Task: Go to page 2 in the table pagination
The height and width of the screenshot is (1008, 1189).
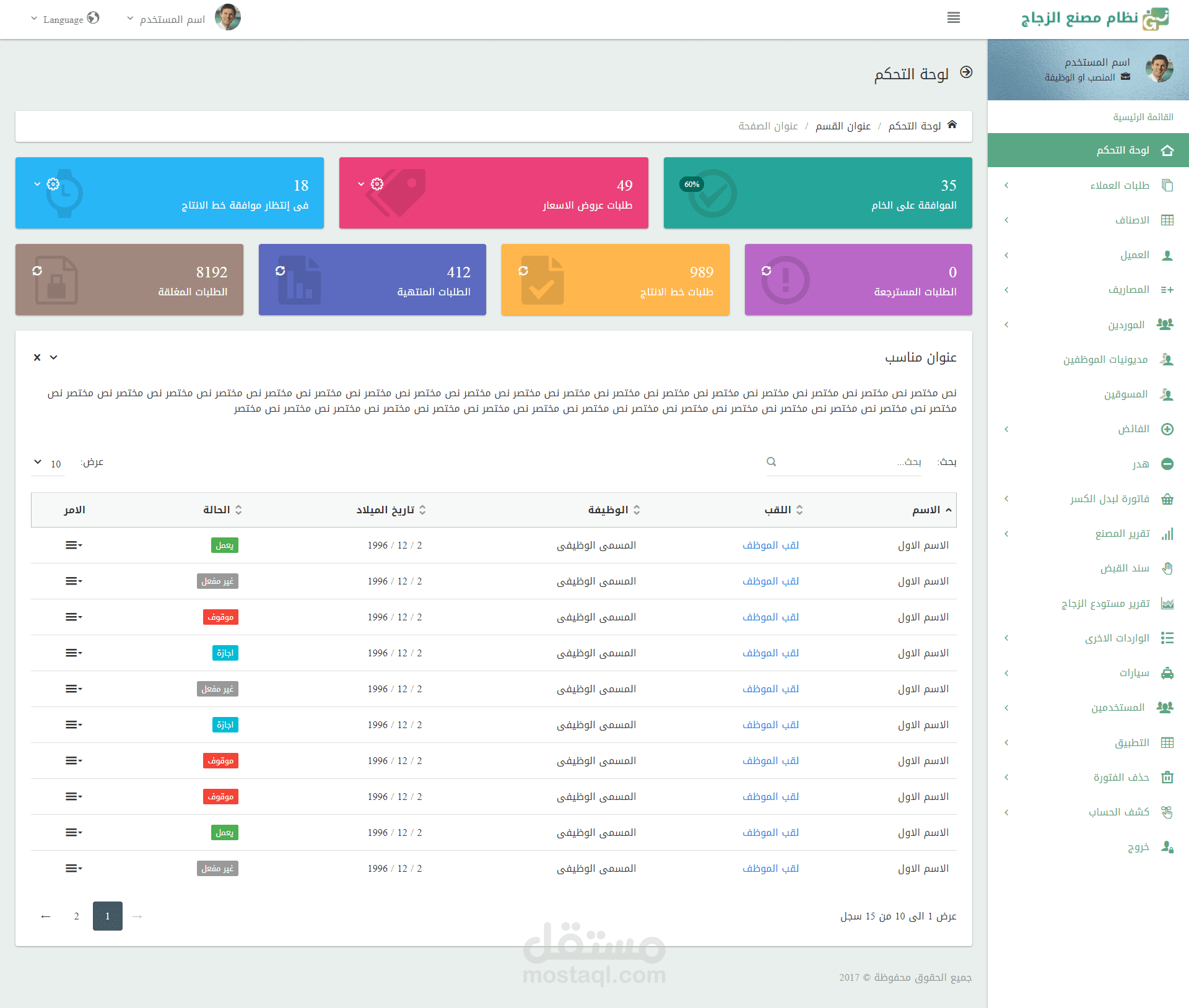Action: (76, 916)
